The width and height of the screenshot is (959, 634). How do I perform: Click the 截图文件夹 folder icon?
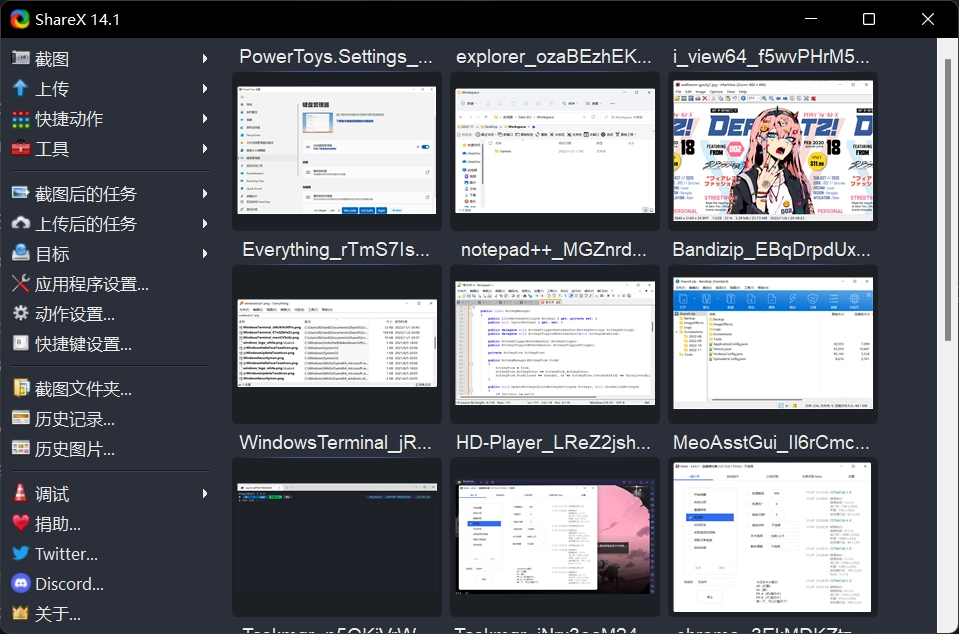point(20,388)
